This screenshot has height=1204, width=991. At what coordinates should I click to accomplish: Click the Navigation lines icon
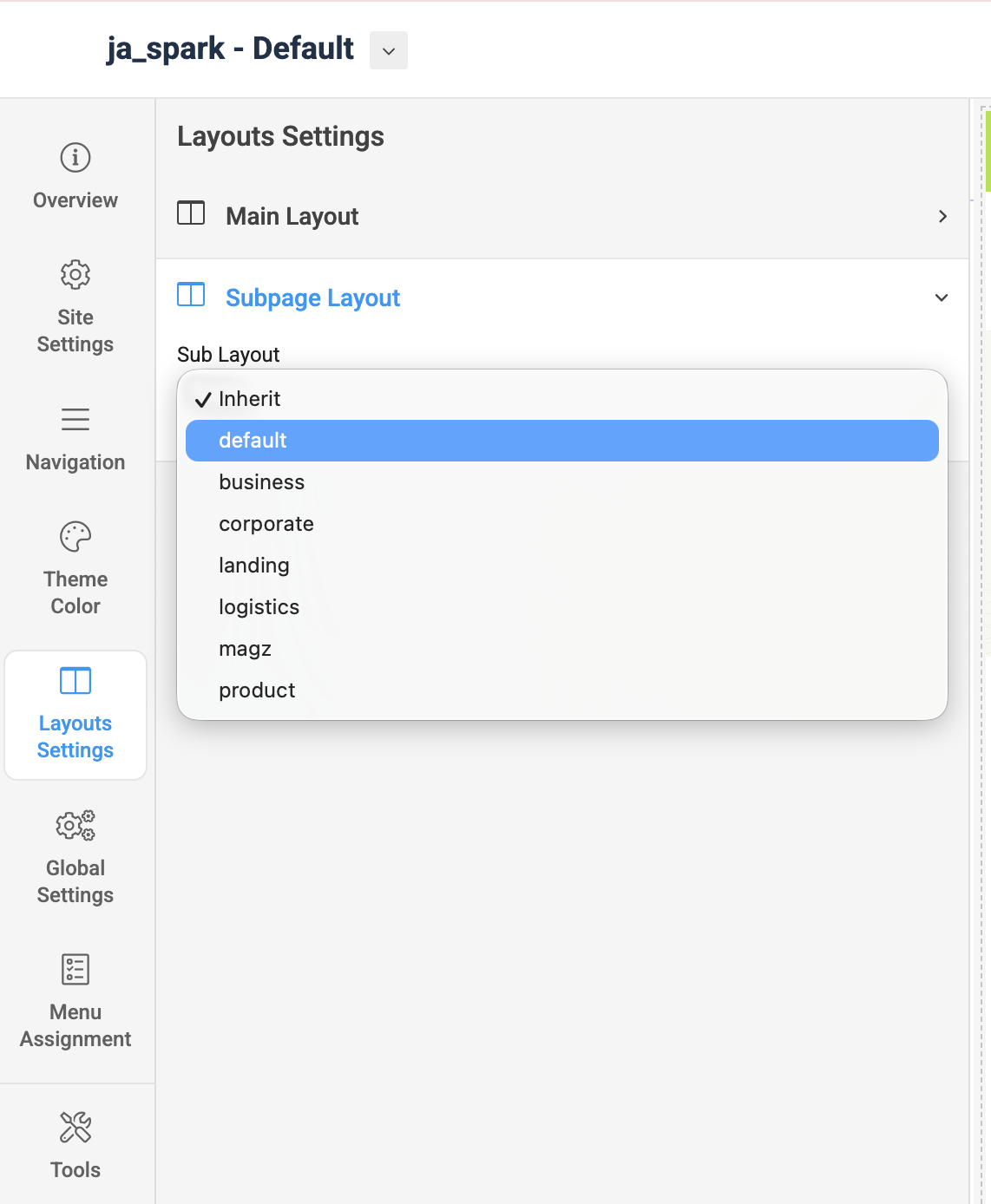point(75,420)
